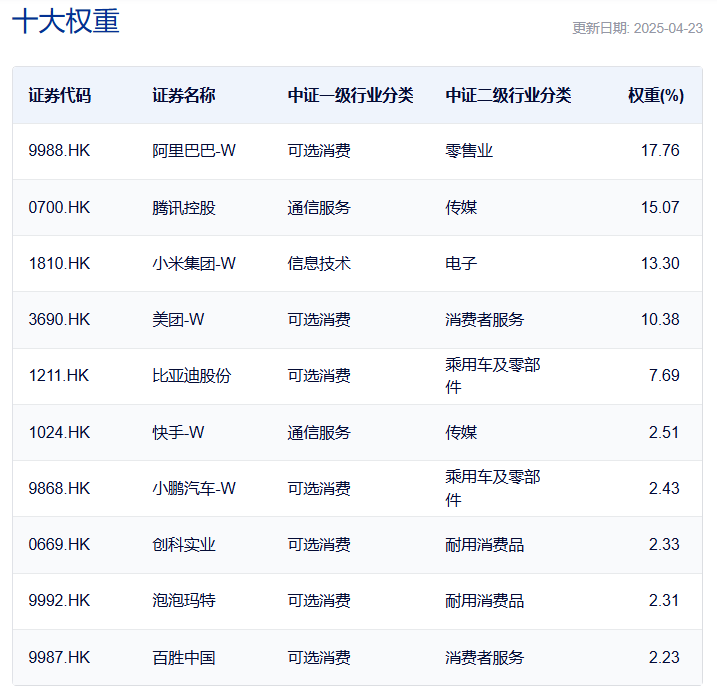Click 零售业 industry cell
The height and width of the screenshot is (697, 717).
[x=469, y=150]
